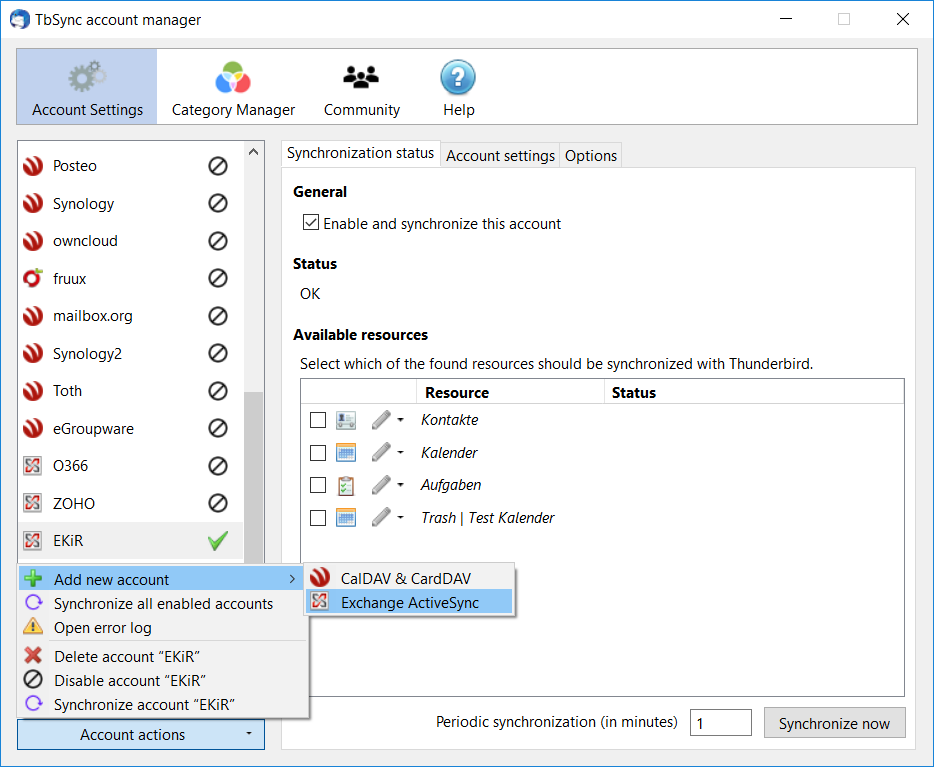Check the Trash | Test Kalender checkbox
Image resolution: width=934 pixels, height=767 pixels.
(318, 518)
